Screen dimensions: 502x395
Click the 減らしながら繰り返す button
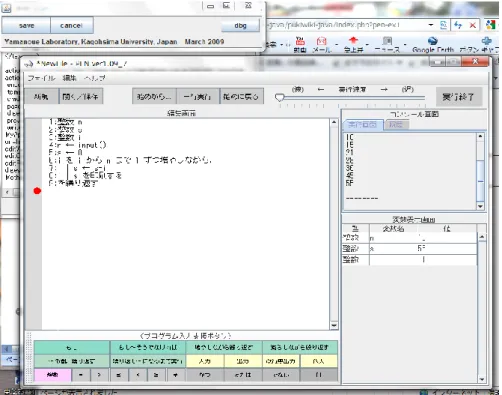click(300, 347)
